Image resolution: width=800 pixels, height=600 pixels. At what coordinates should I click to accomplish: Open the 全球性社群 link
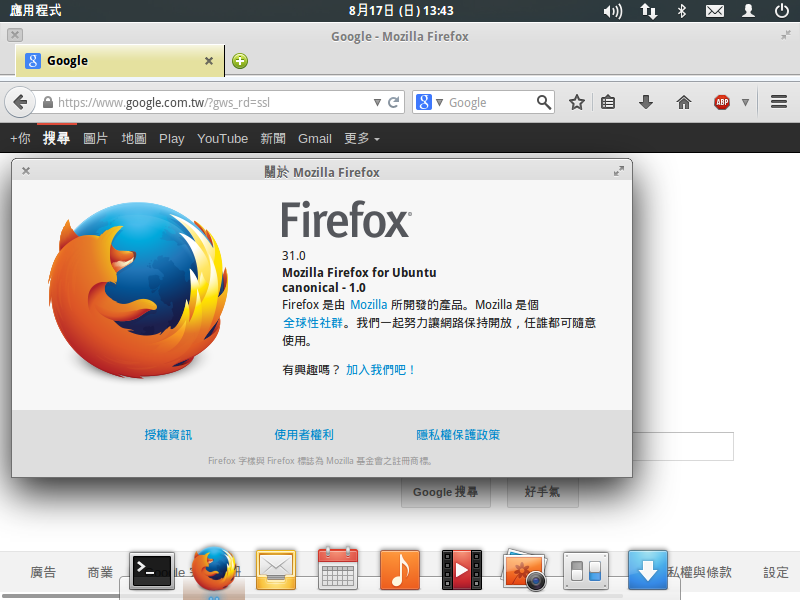313,322
